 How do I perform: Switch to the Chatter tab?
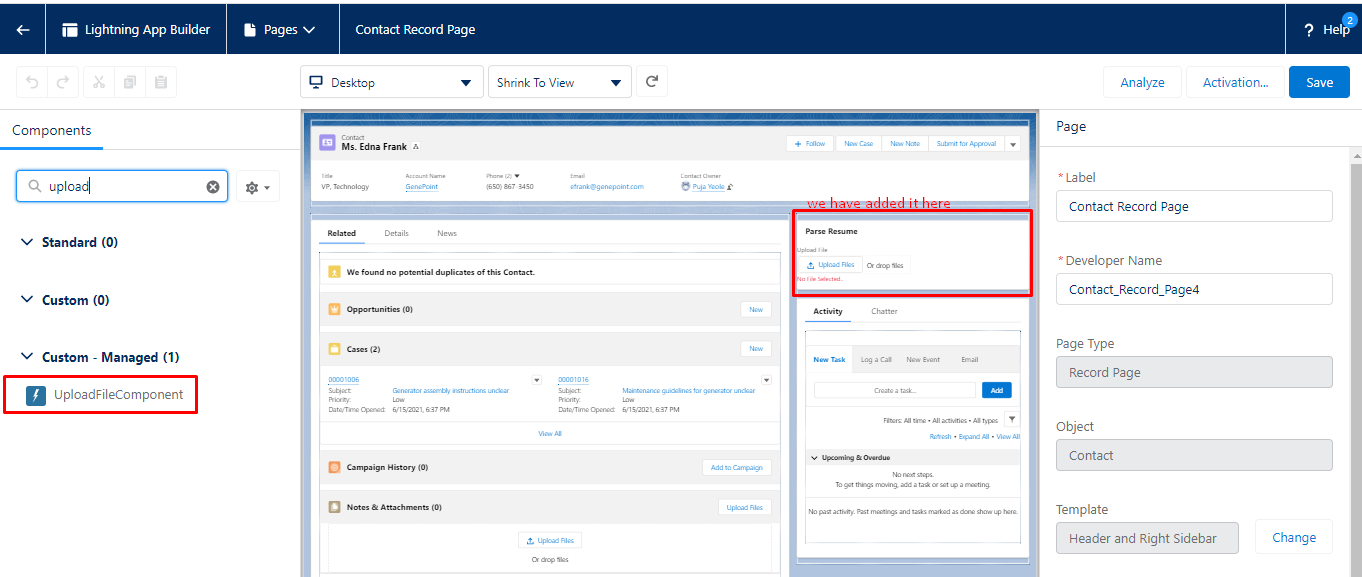(x=884, y=311)
